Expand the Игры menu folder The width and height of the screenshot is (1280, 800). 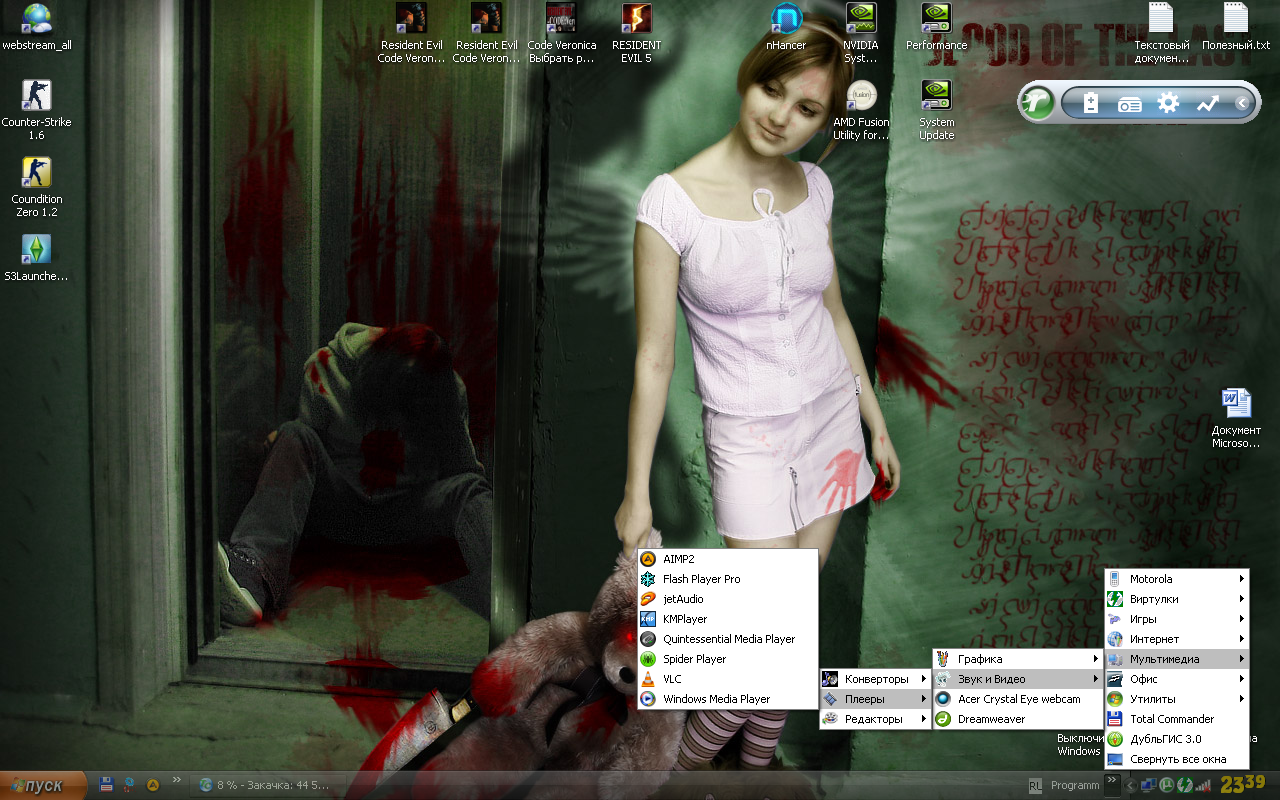tap(1177, 619)
